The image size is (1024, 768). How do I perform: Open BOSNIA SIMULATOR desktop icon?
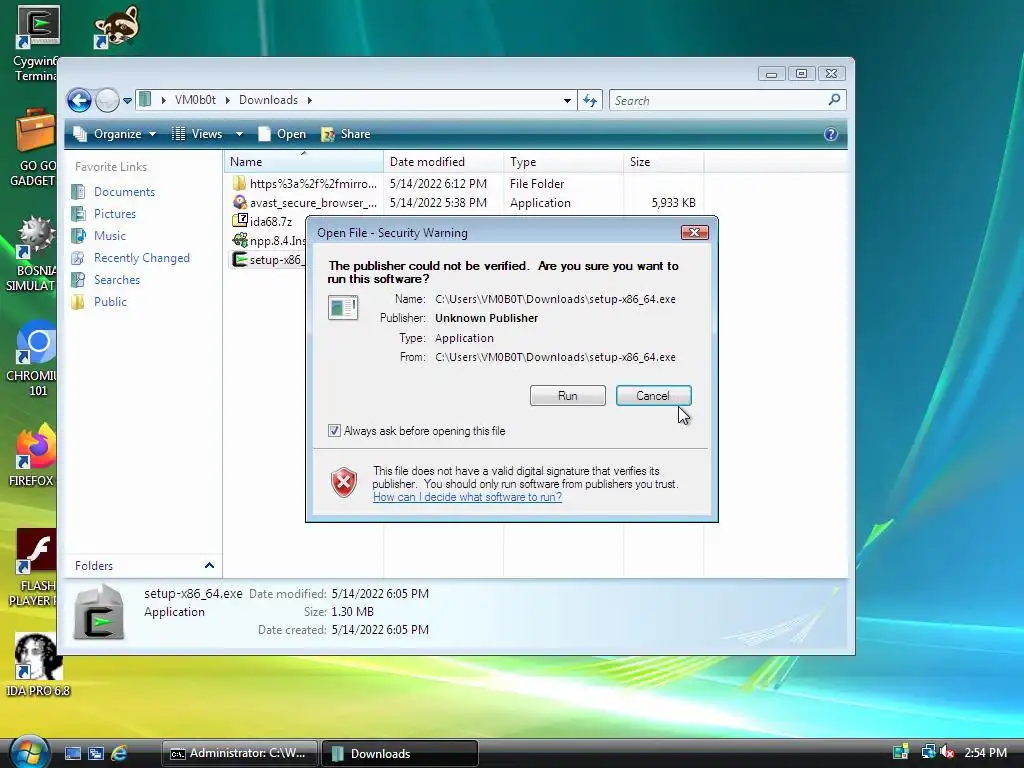31,254
